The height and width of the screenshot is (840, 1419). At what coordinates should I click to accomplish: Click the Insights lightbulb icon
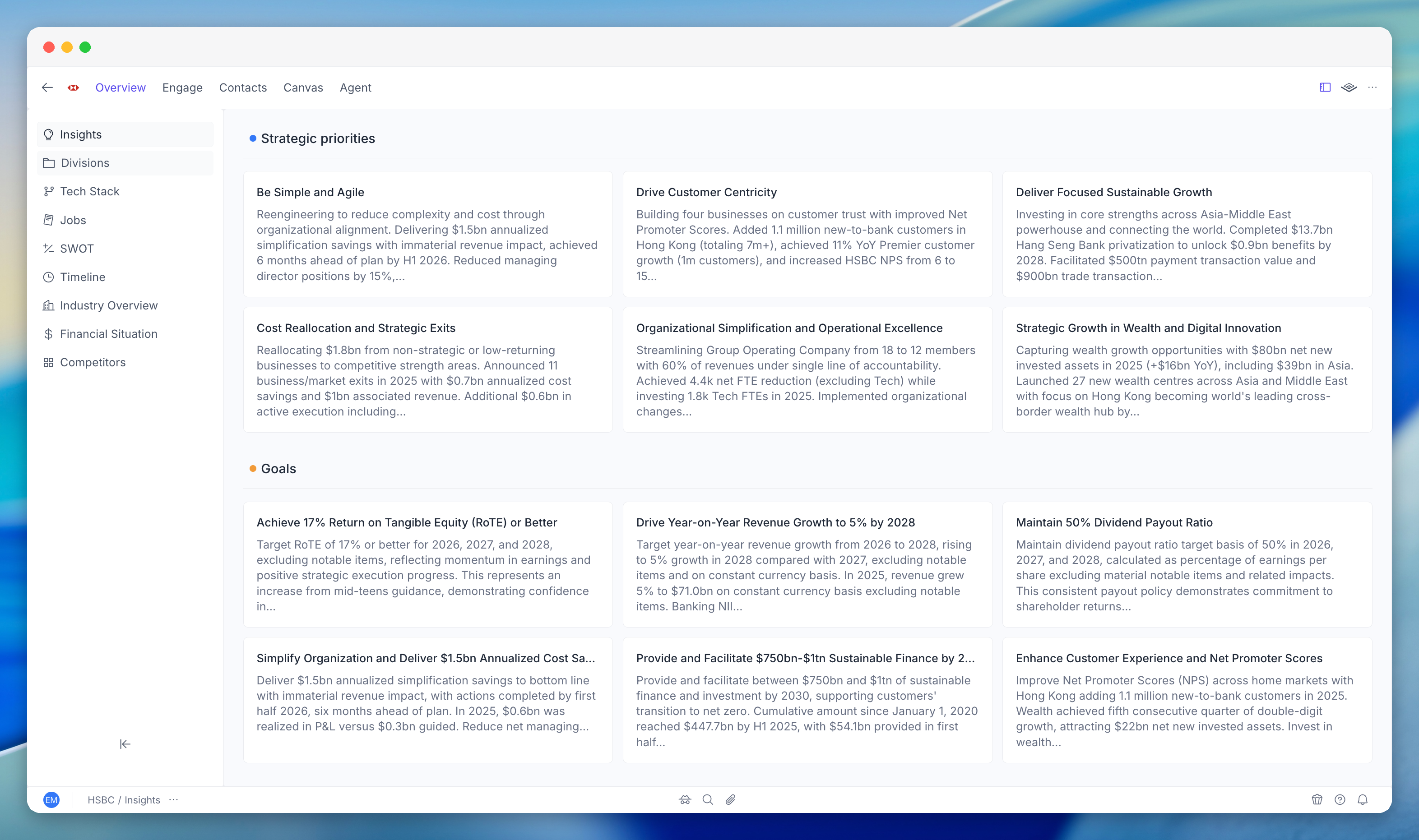[49, 134]
